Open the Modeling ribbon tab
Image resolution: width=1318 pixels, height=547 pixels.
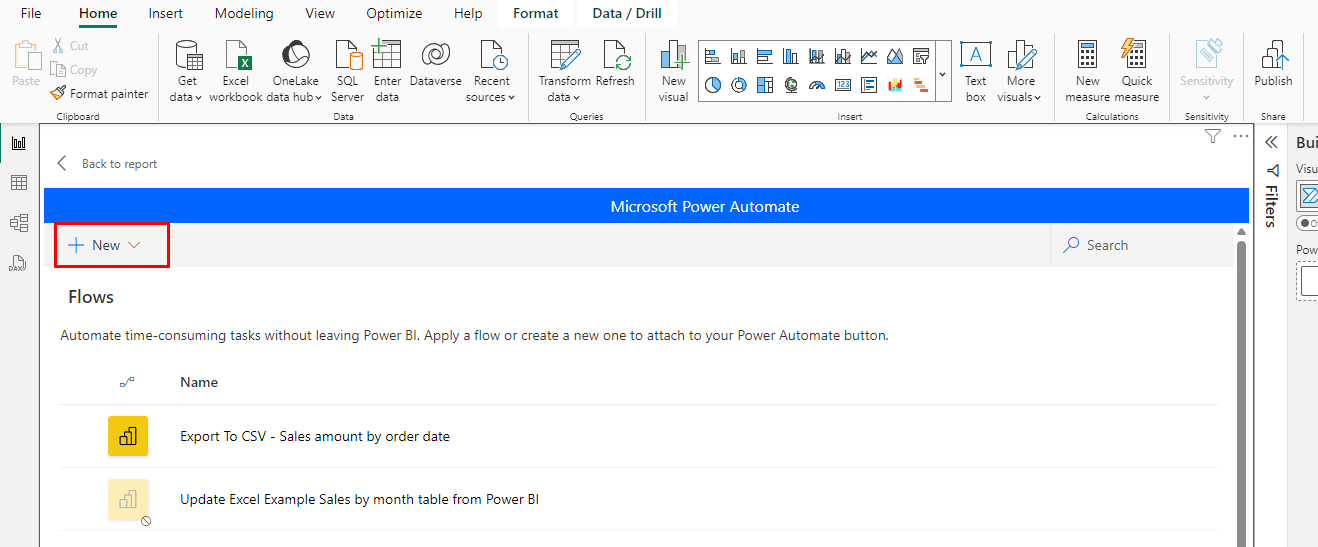pyautogui.click(x=244, y=14)
